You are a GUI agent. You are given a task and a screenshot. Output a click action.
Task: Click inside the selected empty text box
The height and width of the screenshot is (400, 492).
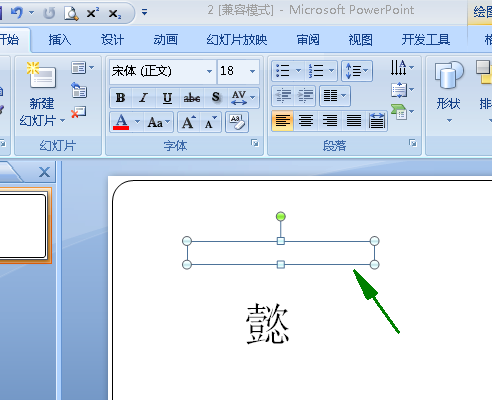click(x=281, y=253)
